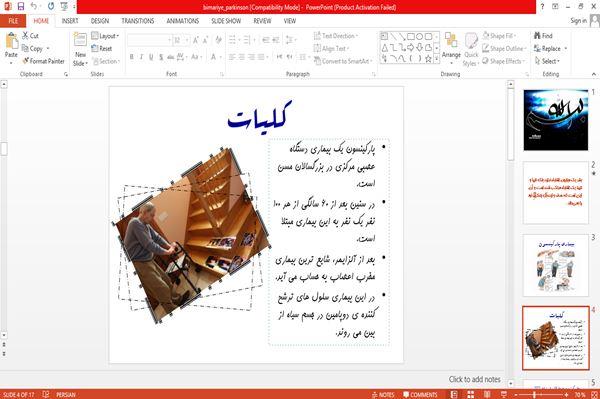Screen dimensions: 600x399
Task: Click Sign in link
Action: (x=578, y=21)
